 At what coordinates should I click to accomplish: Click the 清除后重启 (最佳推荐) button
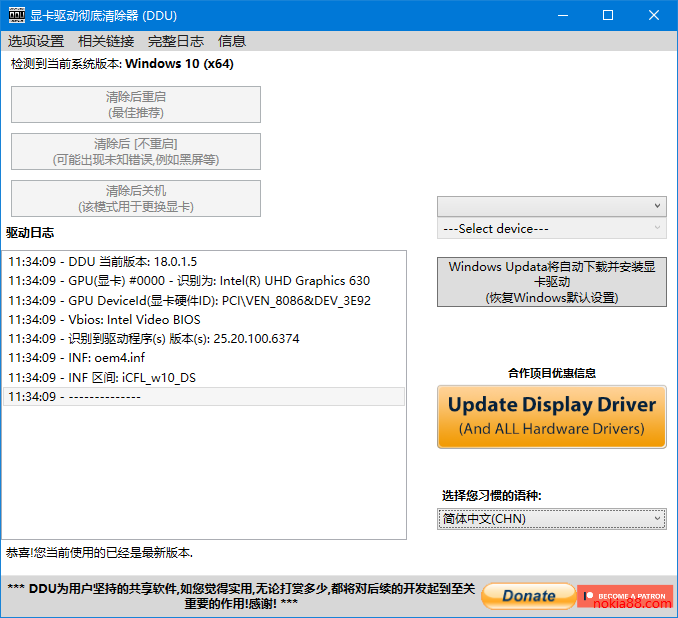tap(136, 105)
